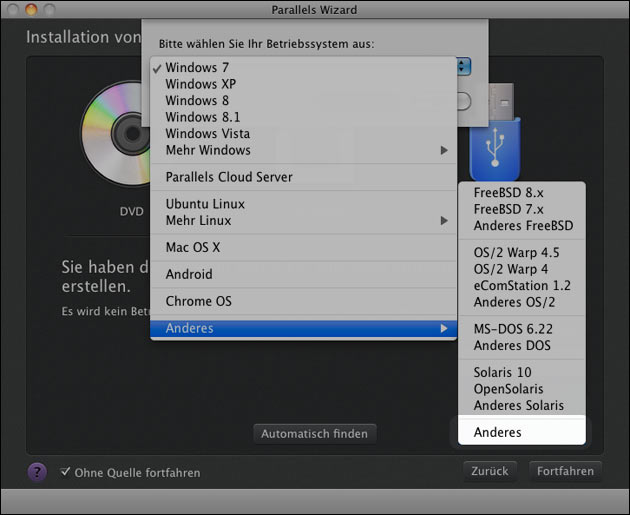Choose OpenSolaris

pyautogui.click(x=522, y=389)
